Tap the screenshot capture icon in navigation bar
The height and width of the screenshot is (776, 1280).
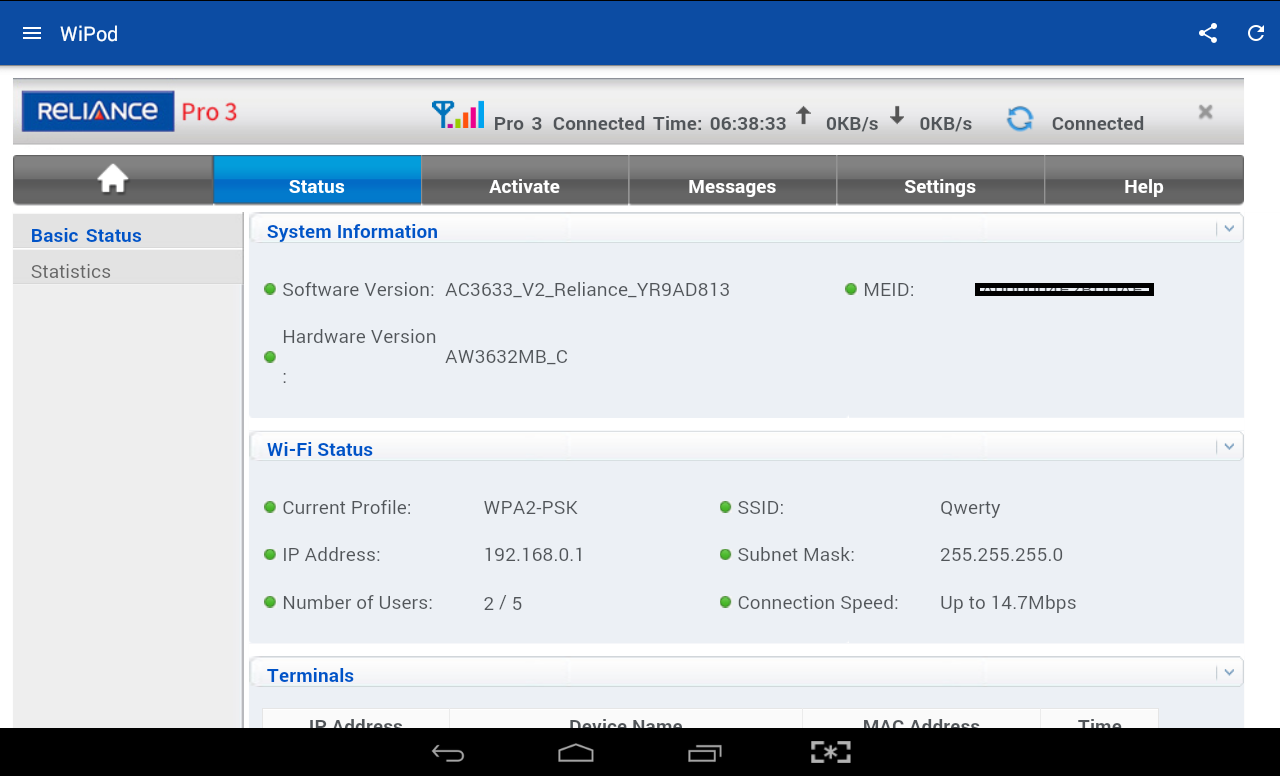(x=831, y=753)
